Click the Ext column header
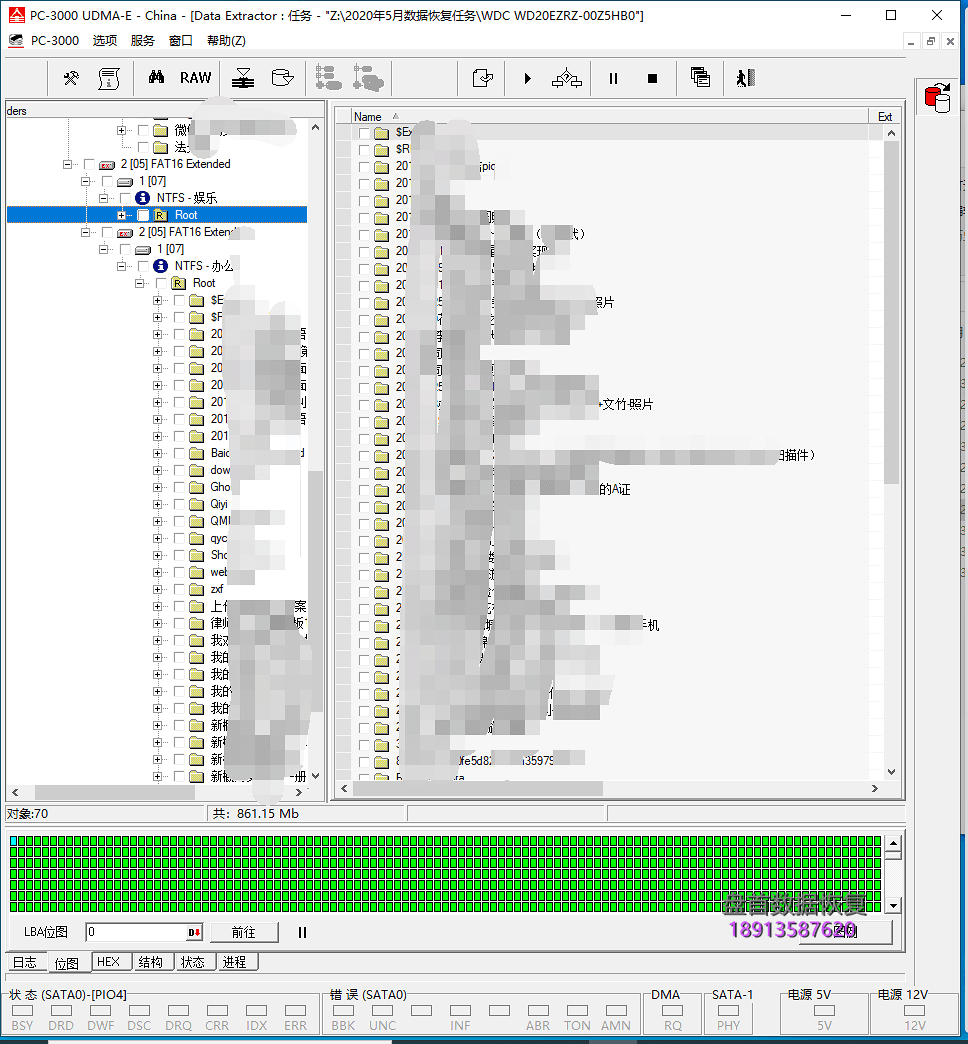Image resolution: width=968 pixels, height=1044 pixels. click(x=885, y=117)
